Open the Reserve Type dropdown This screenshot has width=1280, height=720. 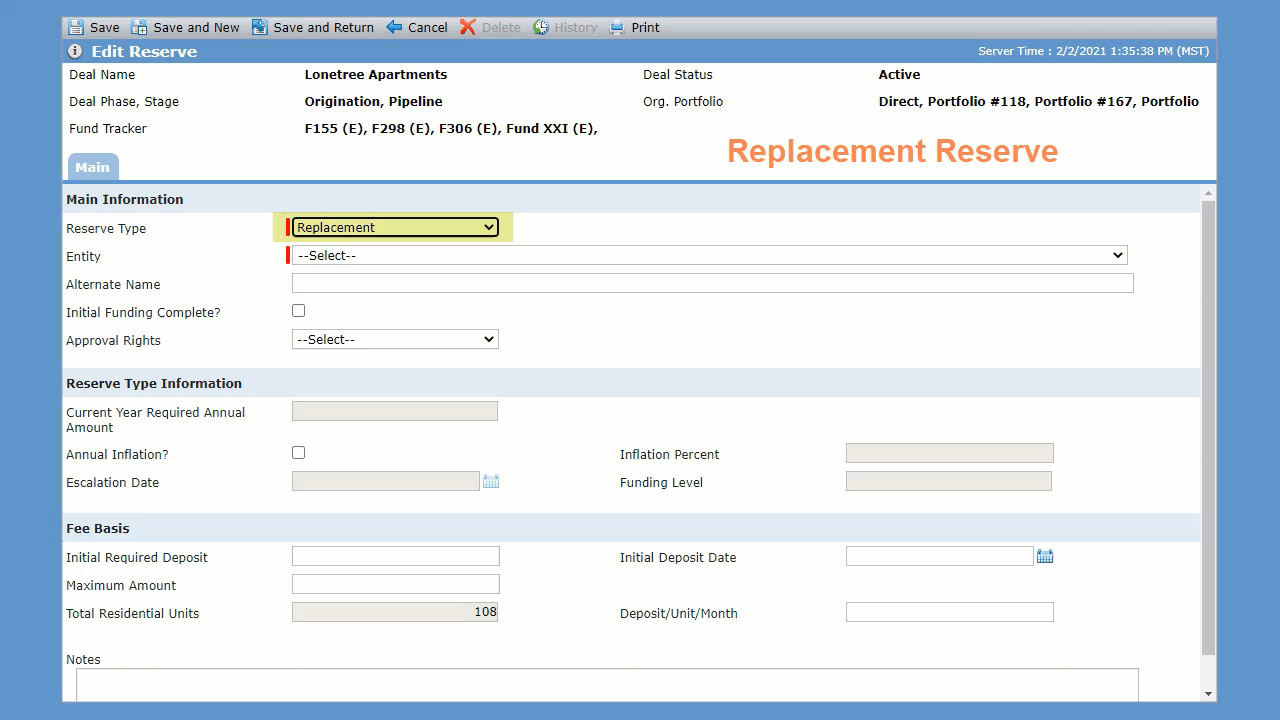point(395,227)
